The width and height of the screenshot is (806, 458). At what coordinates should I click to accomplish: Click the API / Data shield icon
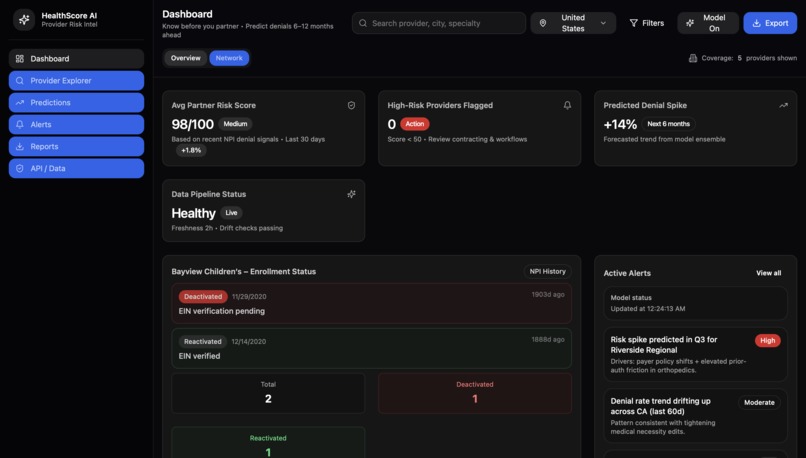click(x=20, y=169)
